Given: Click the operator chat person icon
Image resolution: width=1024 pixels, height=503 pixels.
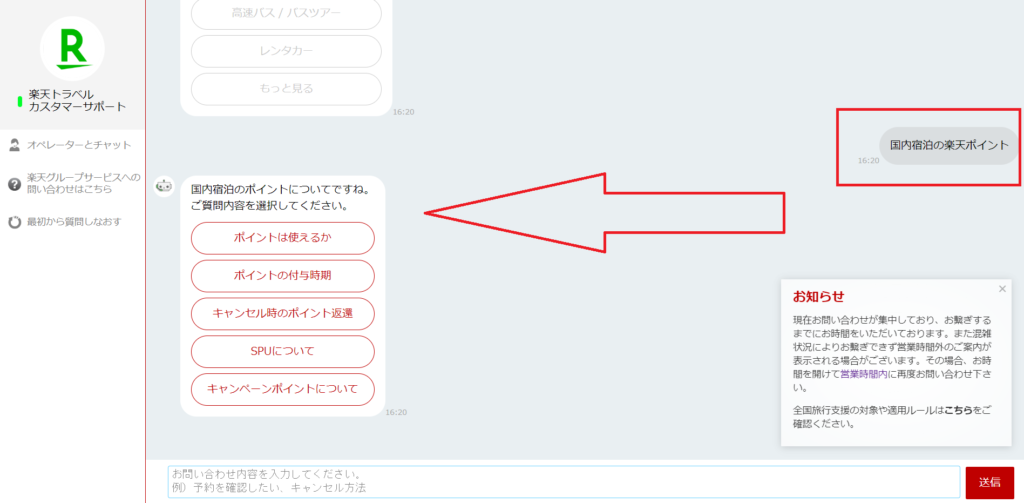Looking at the screenshot, I should 14,145.
